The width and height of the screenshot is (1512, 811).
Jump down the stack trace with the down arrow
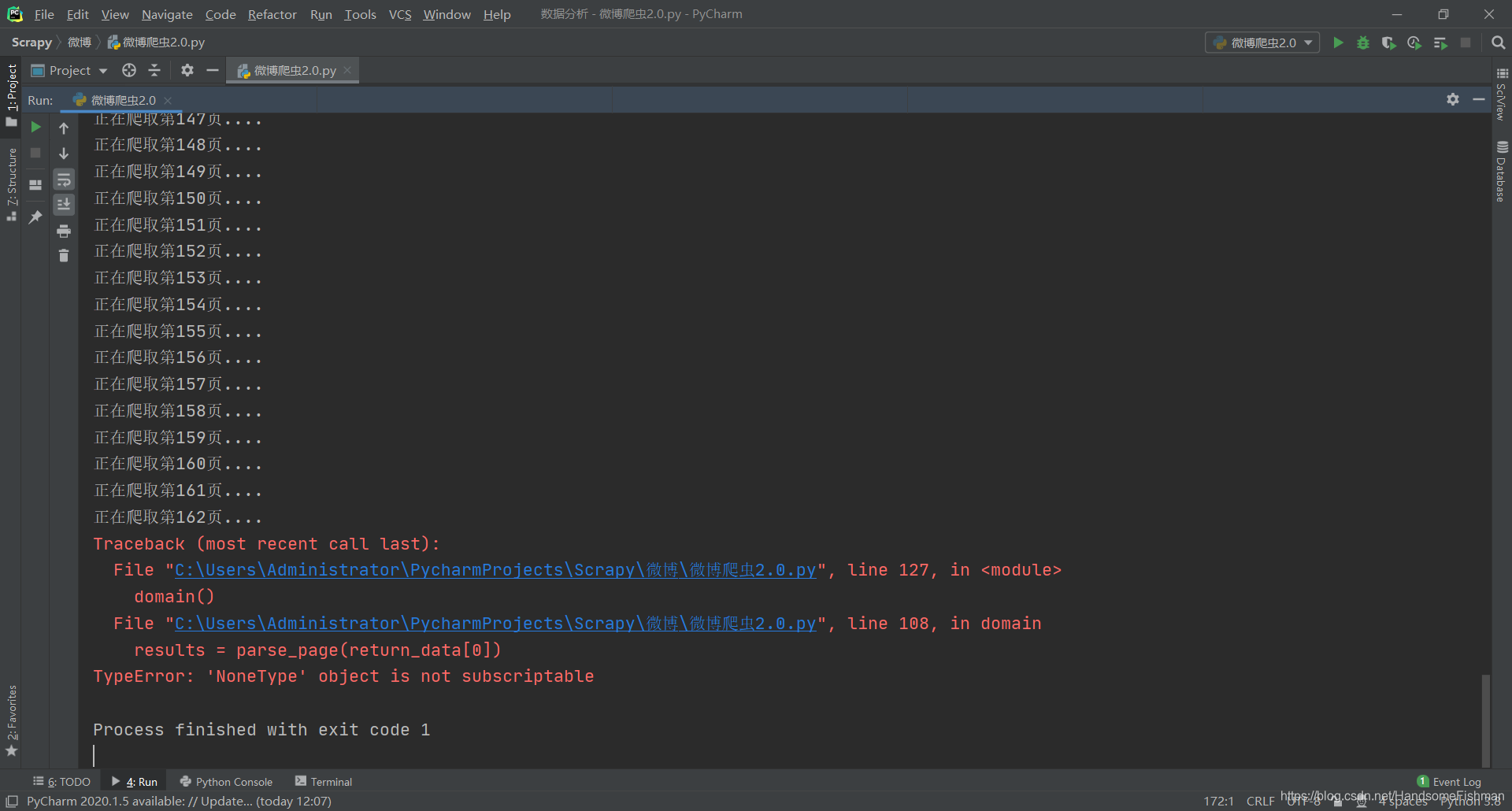tap(64, 154)
